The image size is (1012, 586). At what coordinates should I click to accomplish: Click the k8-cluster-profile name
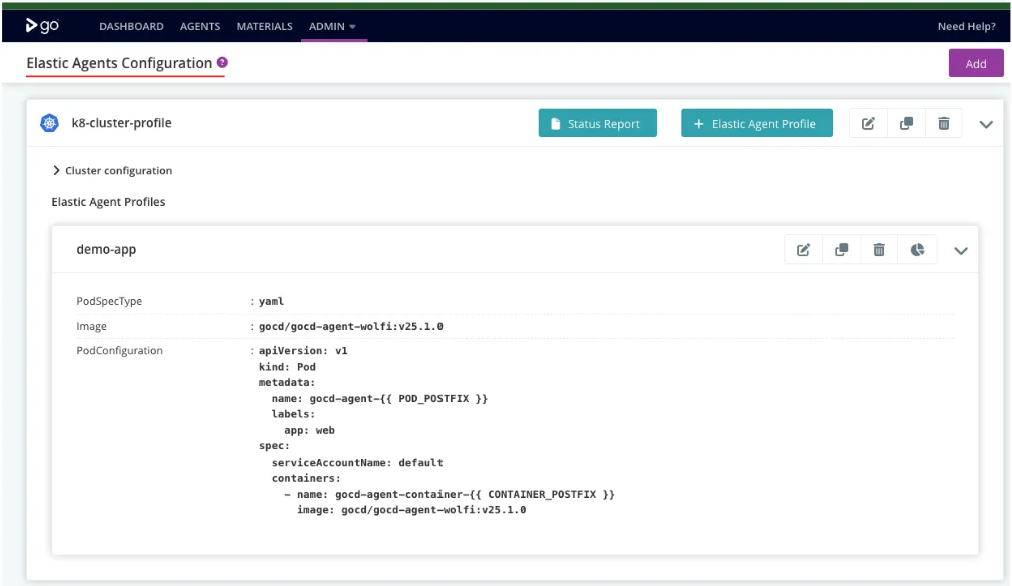tap(121, 123)
